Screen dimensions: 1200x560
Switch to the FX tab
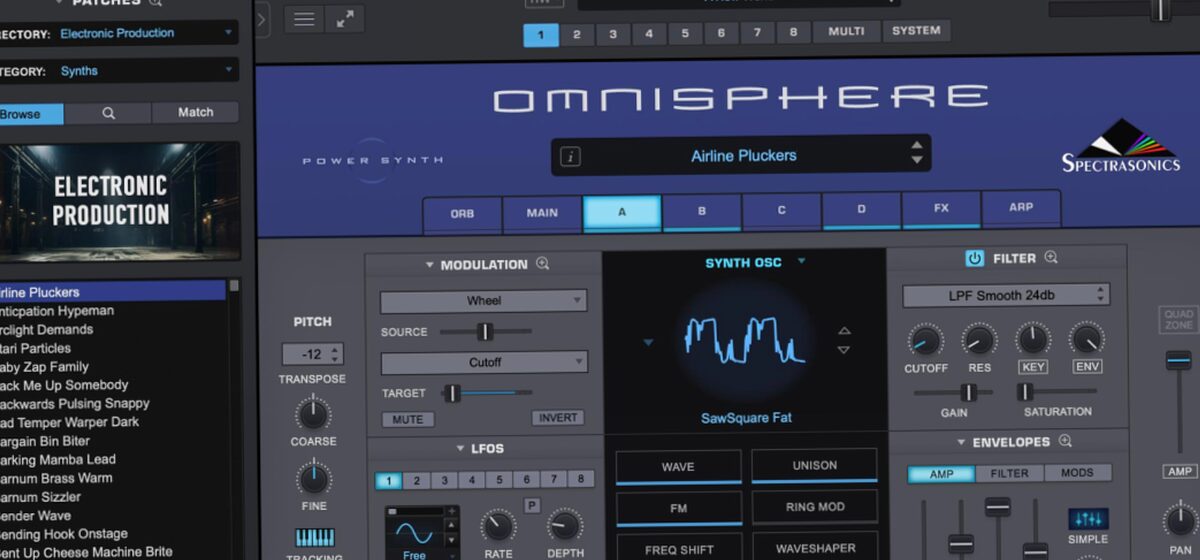[x=941, y=209]
